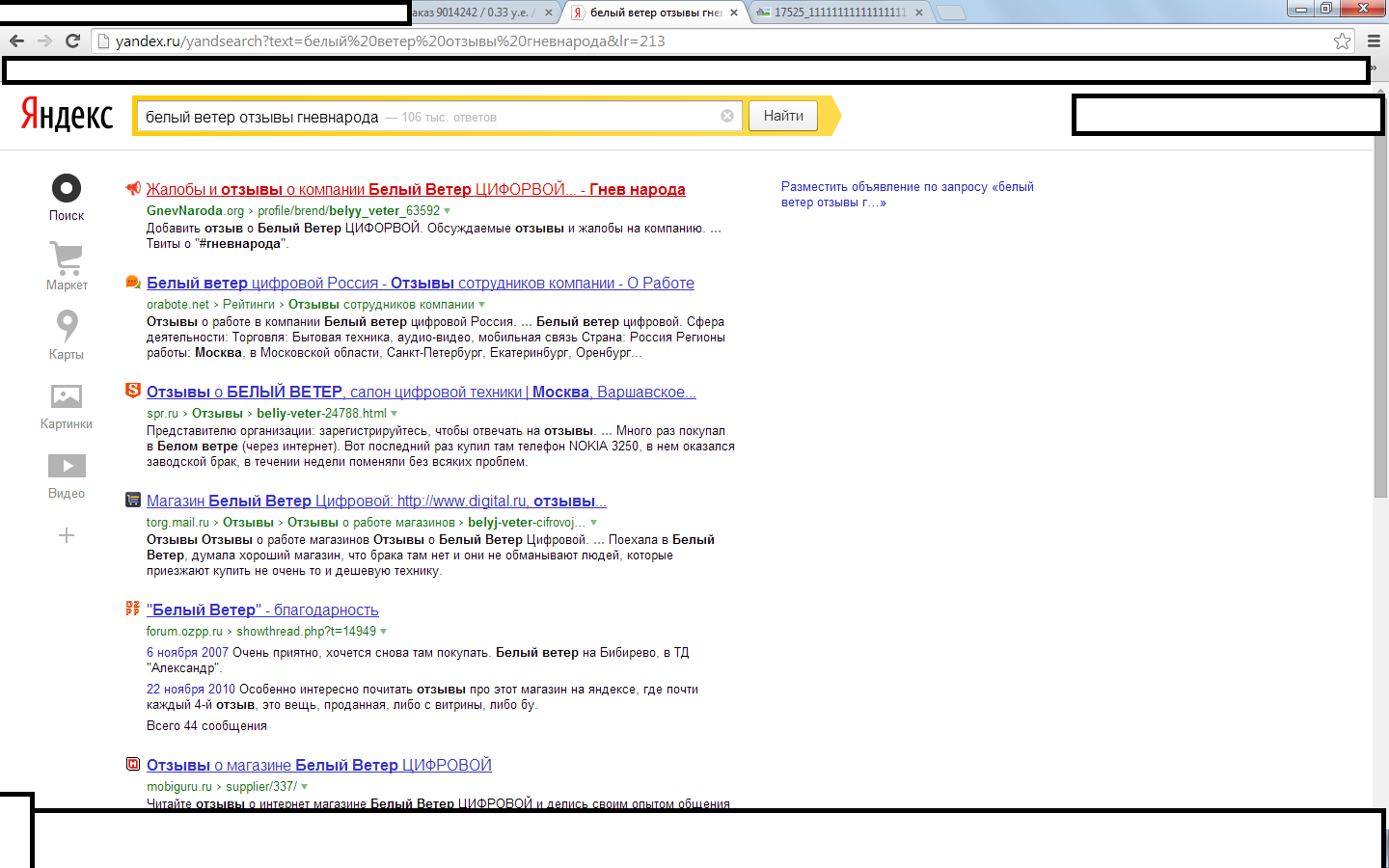This screenshot has height=868, width=1389.
Task: Close the 'аказ 9014242' tab
Action: [549, 13]
